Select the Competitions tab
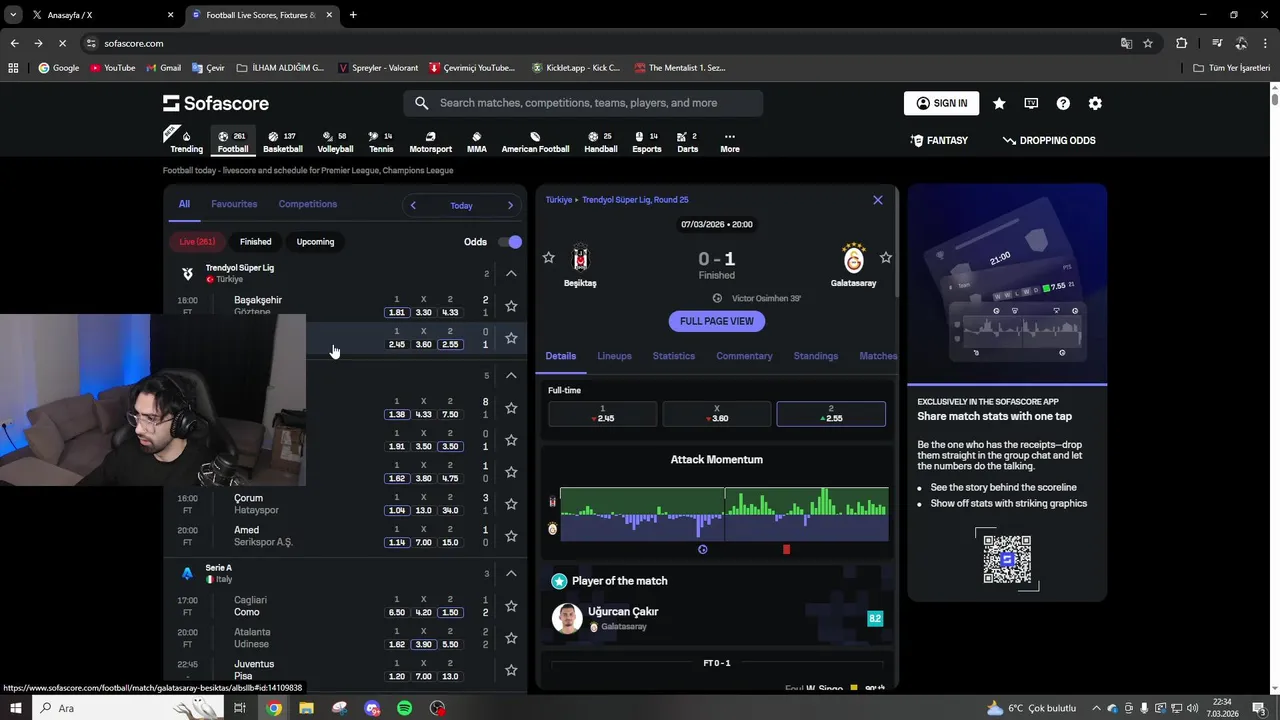Screen dimensions: 1280x720 pyautogui.click(x=308, y=204)
